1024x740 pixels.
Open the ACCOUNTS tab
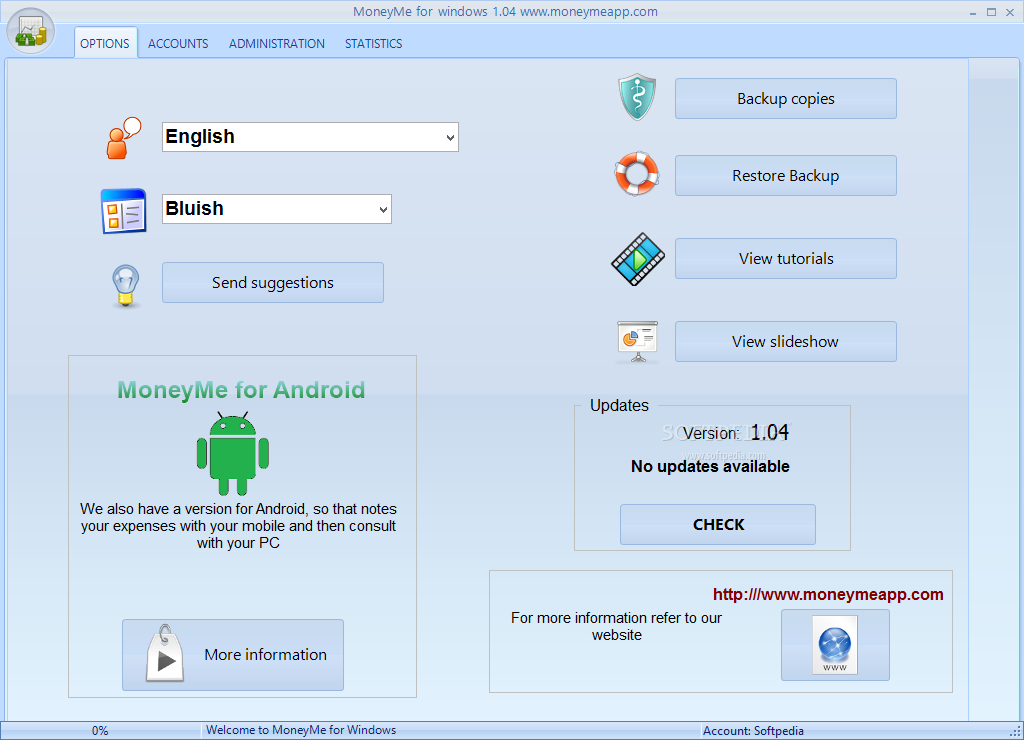(x=178, y=43)
